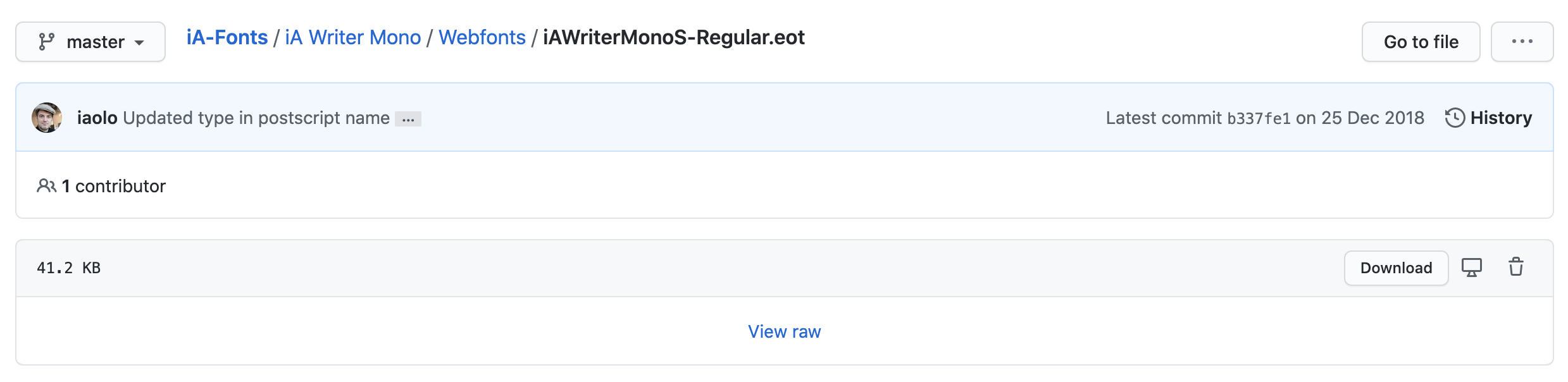Download the font file
Screen dimensions: 1568x382
click(x=1397, y=268)
